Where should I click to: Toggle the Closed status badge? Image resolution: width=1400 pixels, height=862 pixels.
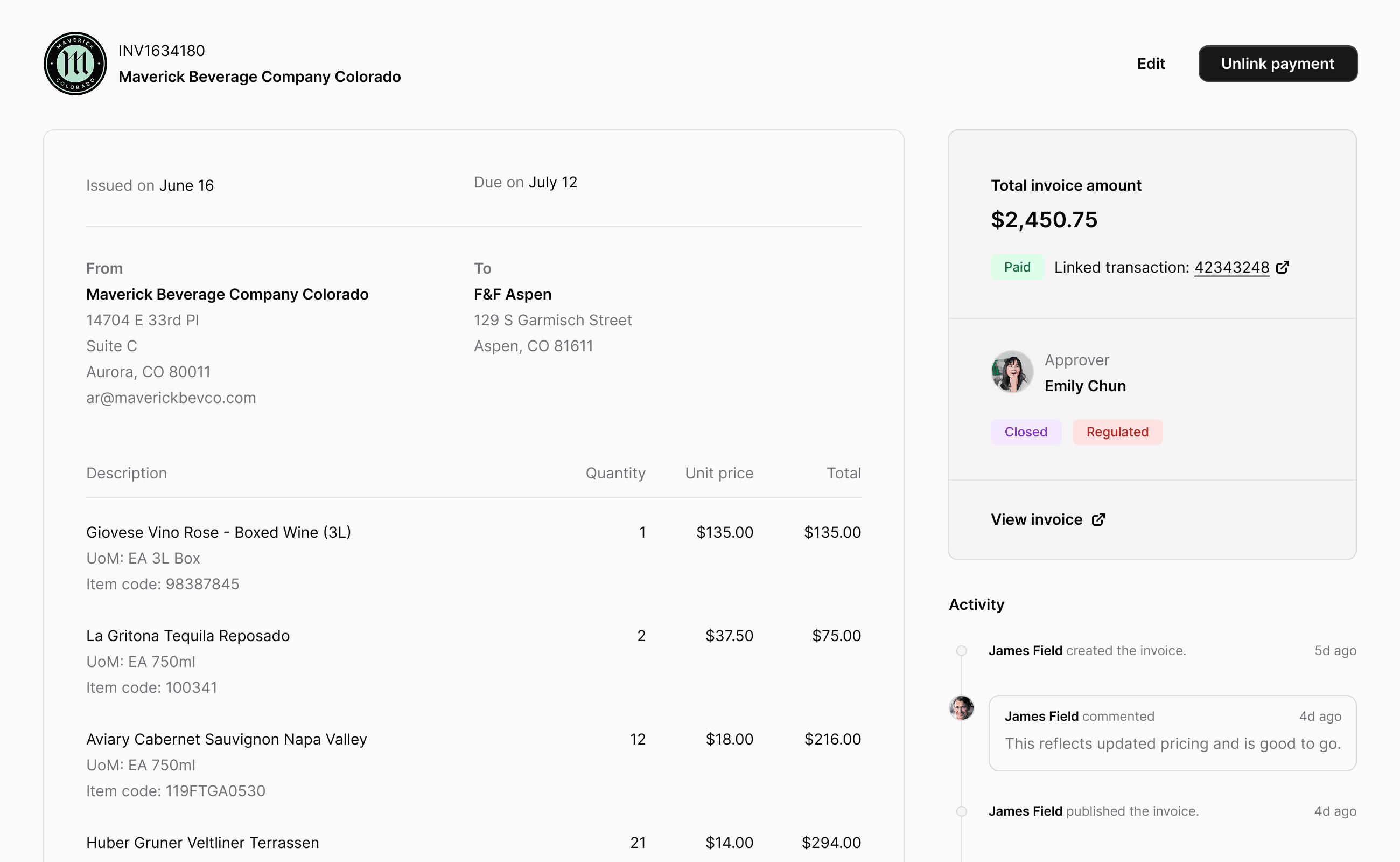pyautogui.click(x=1025, y=432)
